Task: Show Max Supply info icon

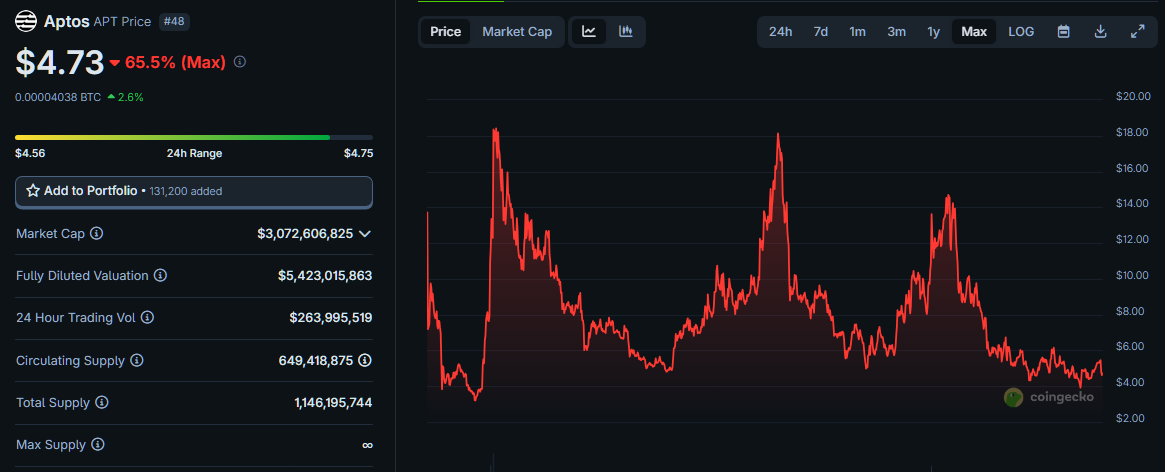Action: (98, 445)
